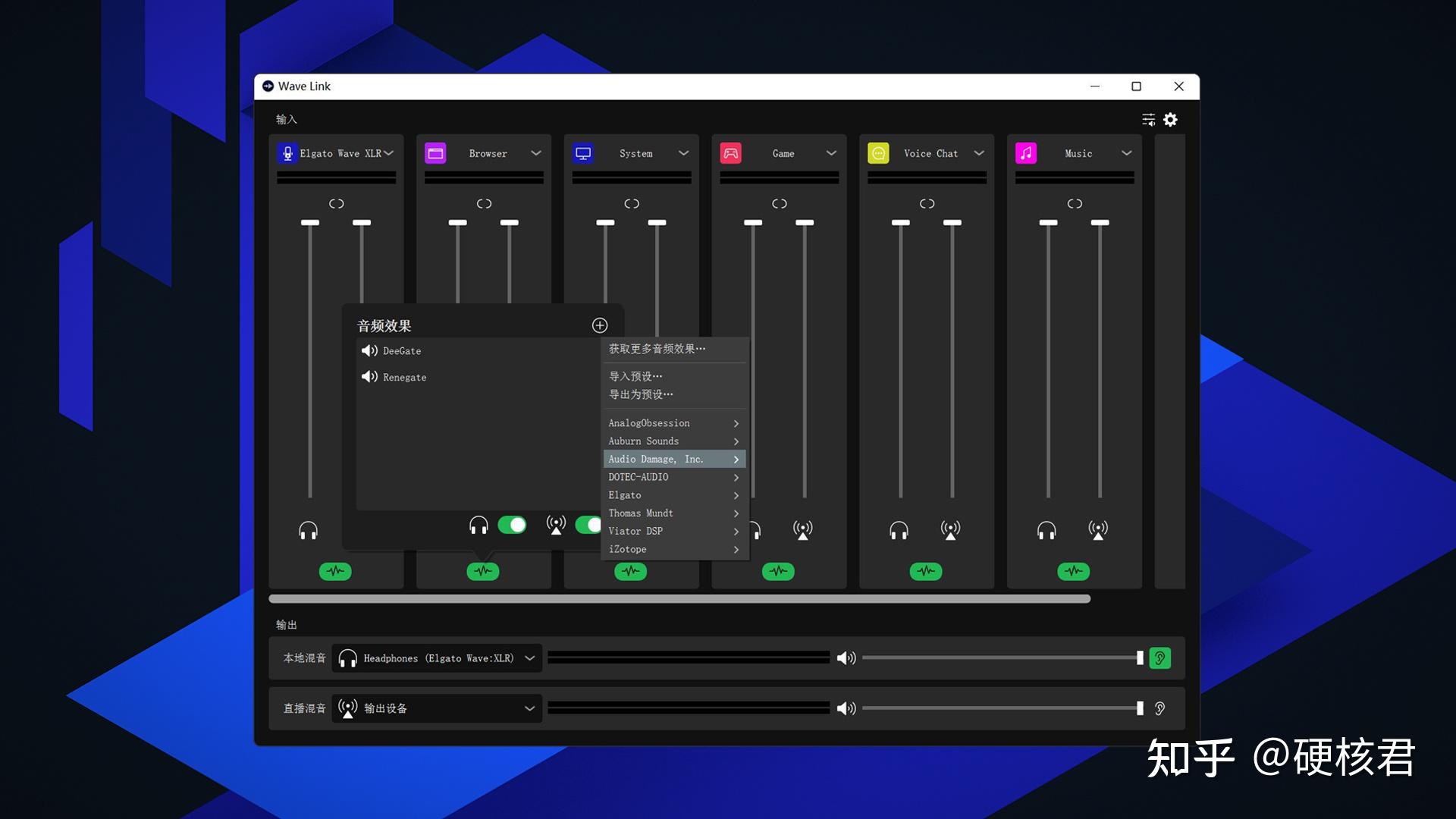
Task: Open the Voice Chat channel effects panel
Action: coord(925,571)
